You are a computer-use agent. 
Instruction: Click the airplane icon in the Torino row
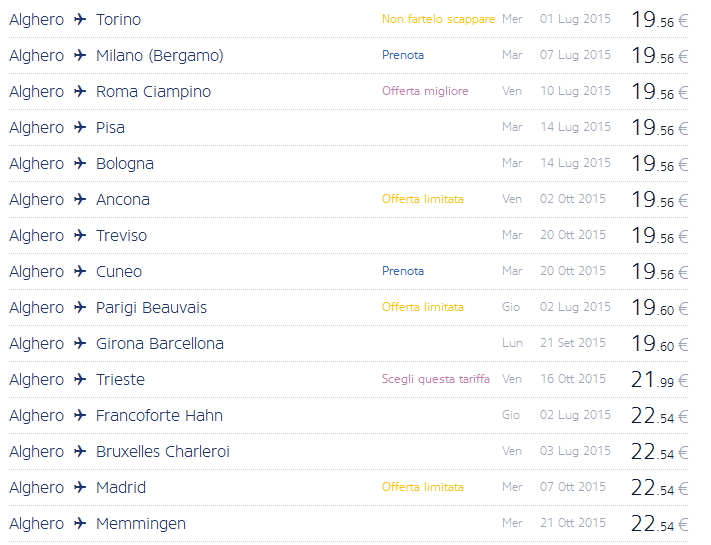(80, 20)
